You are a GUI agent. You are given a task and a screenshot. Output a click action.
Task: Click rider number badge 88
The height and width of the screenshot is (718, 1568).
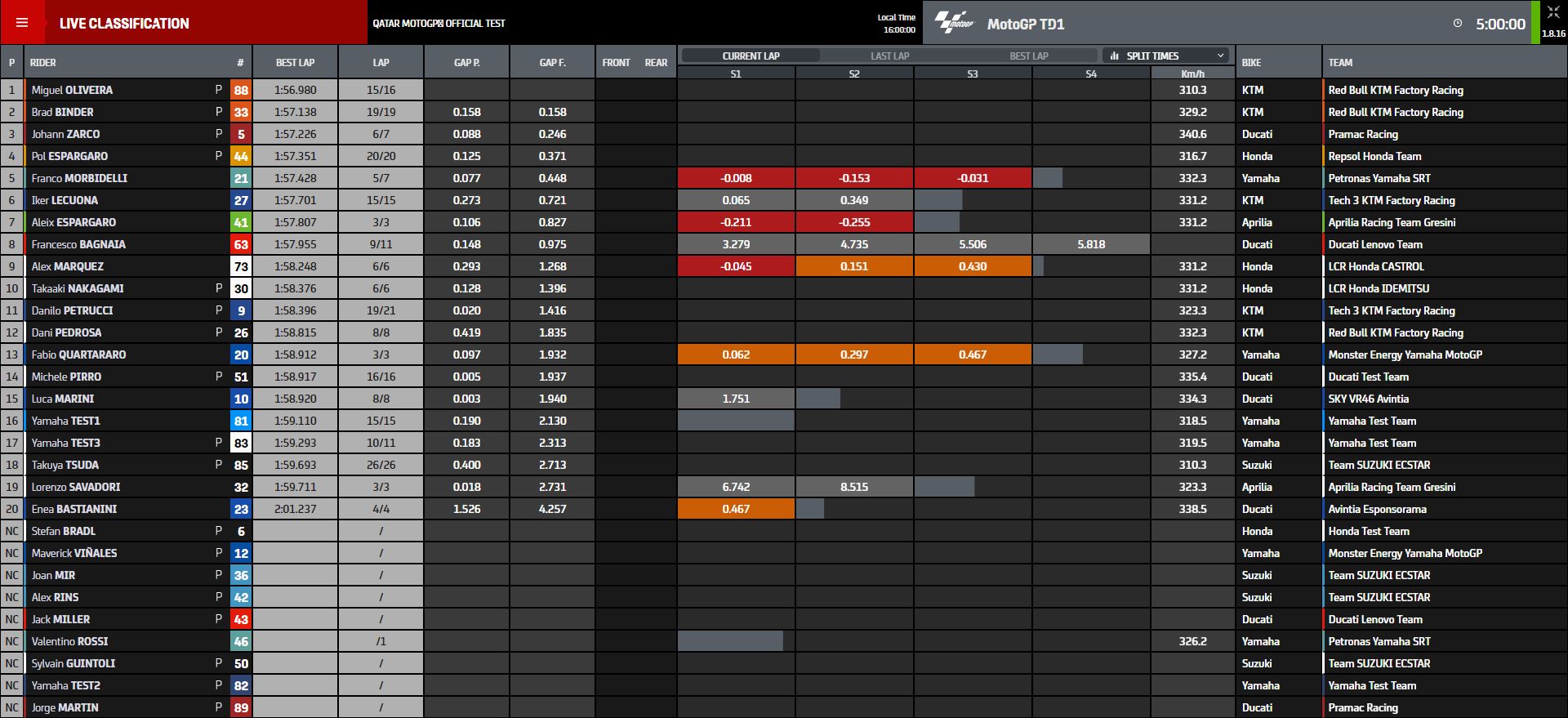[x=241, y=90]
